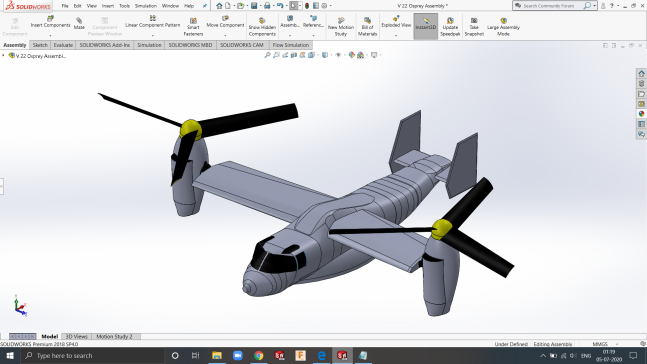Viewport: 647px width, 364px height.
Task: Click Smart Fasteners tool
Action: tap(193, 27)
